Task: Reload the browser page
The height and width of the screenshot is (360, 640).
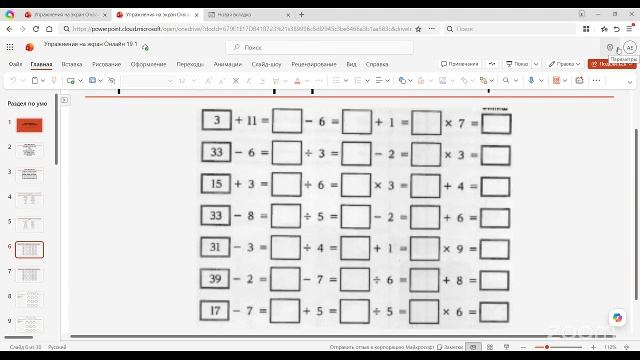Action: (x=36, y=29)
